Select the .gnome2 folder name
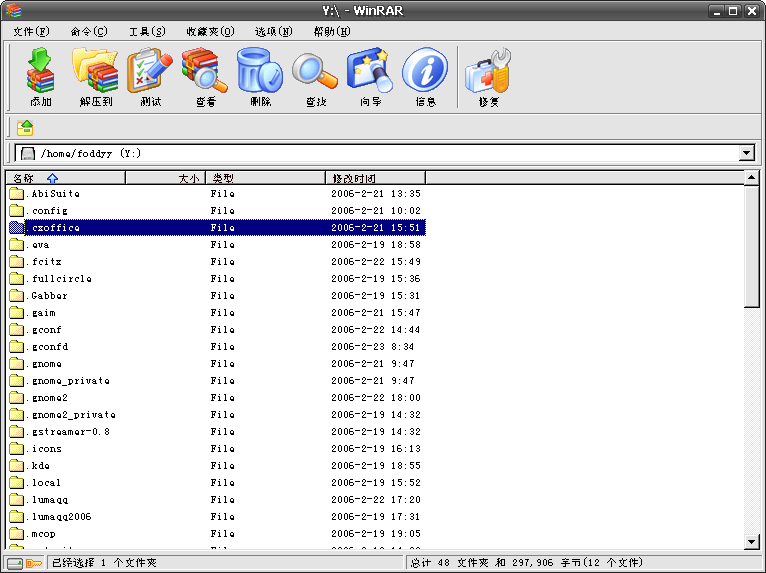 [47, 398]
